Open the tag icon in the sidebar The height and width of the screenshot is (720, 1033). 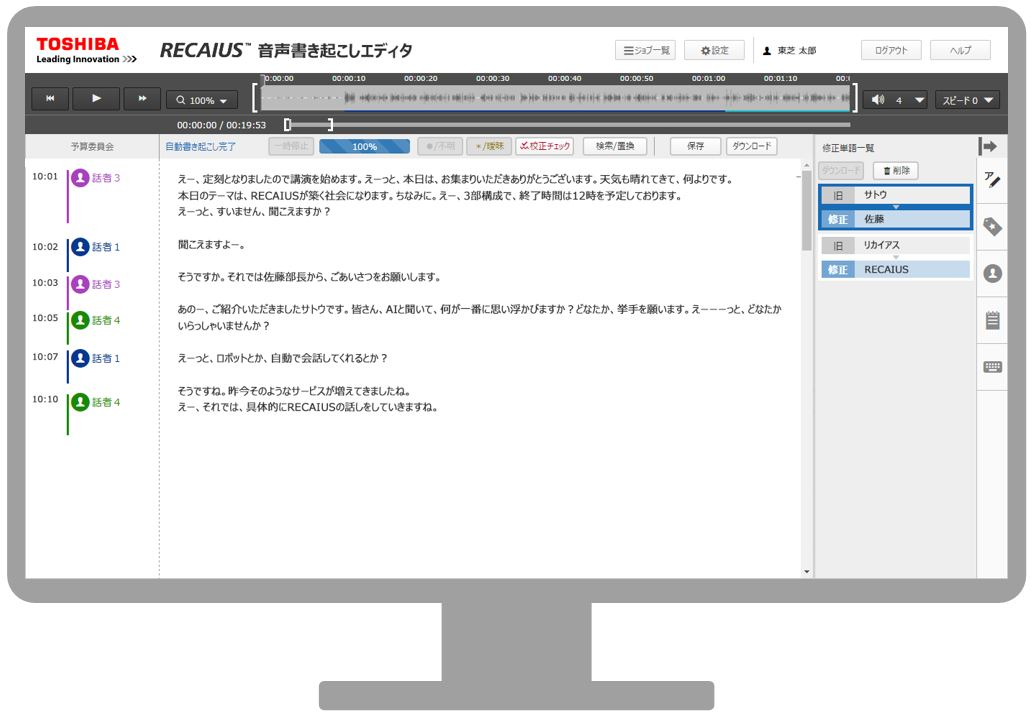pyautogui.click(x=992, y=227)
